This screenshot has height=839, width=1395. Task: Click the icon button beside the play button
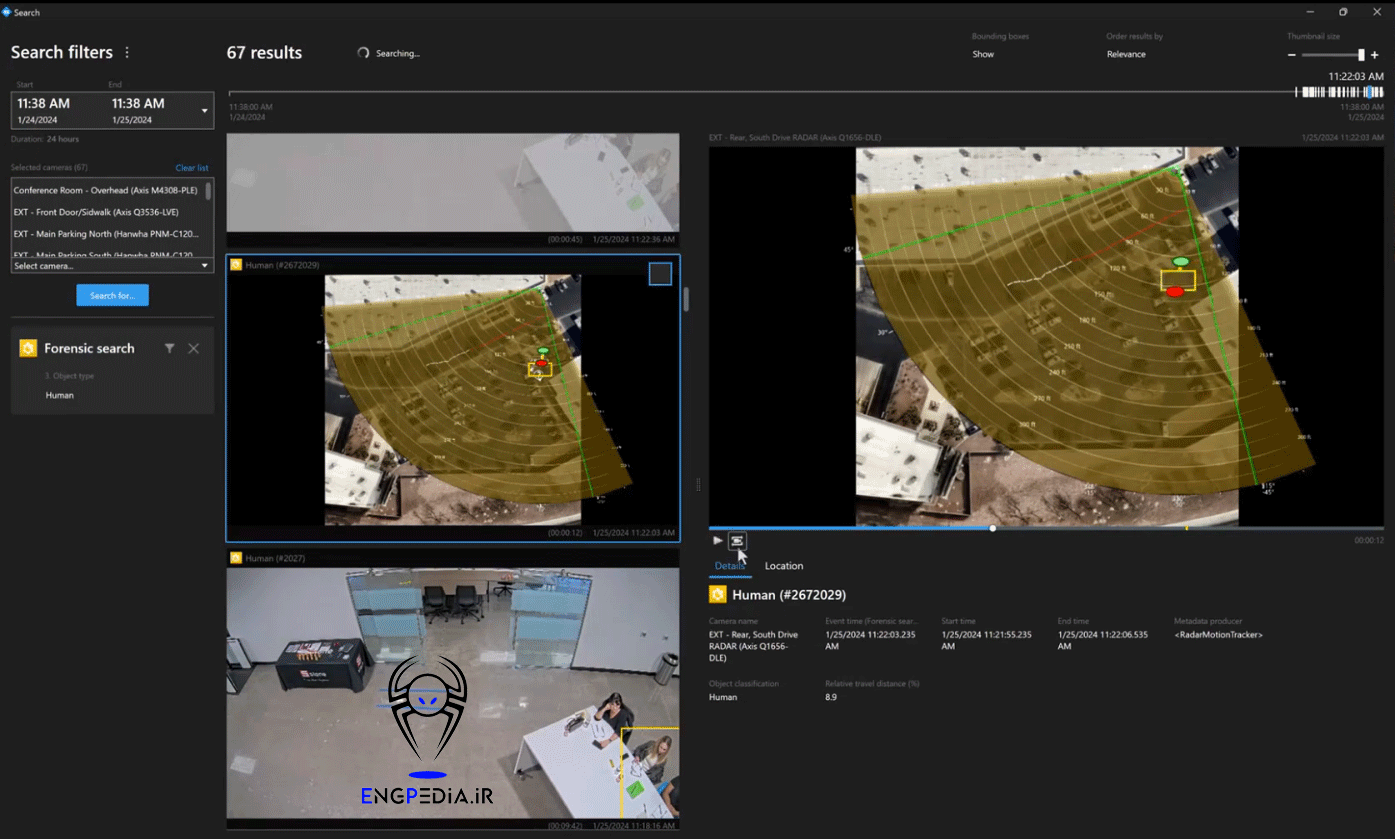[737, 541]
